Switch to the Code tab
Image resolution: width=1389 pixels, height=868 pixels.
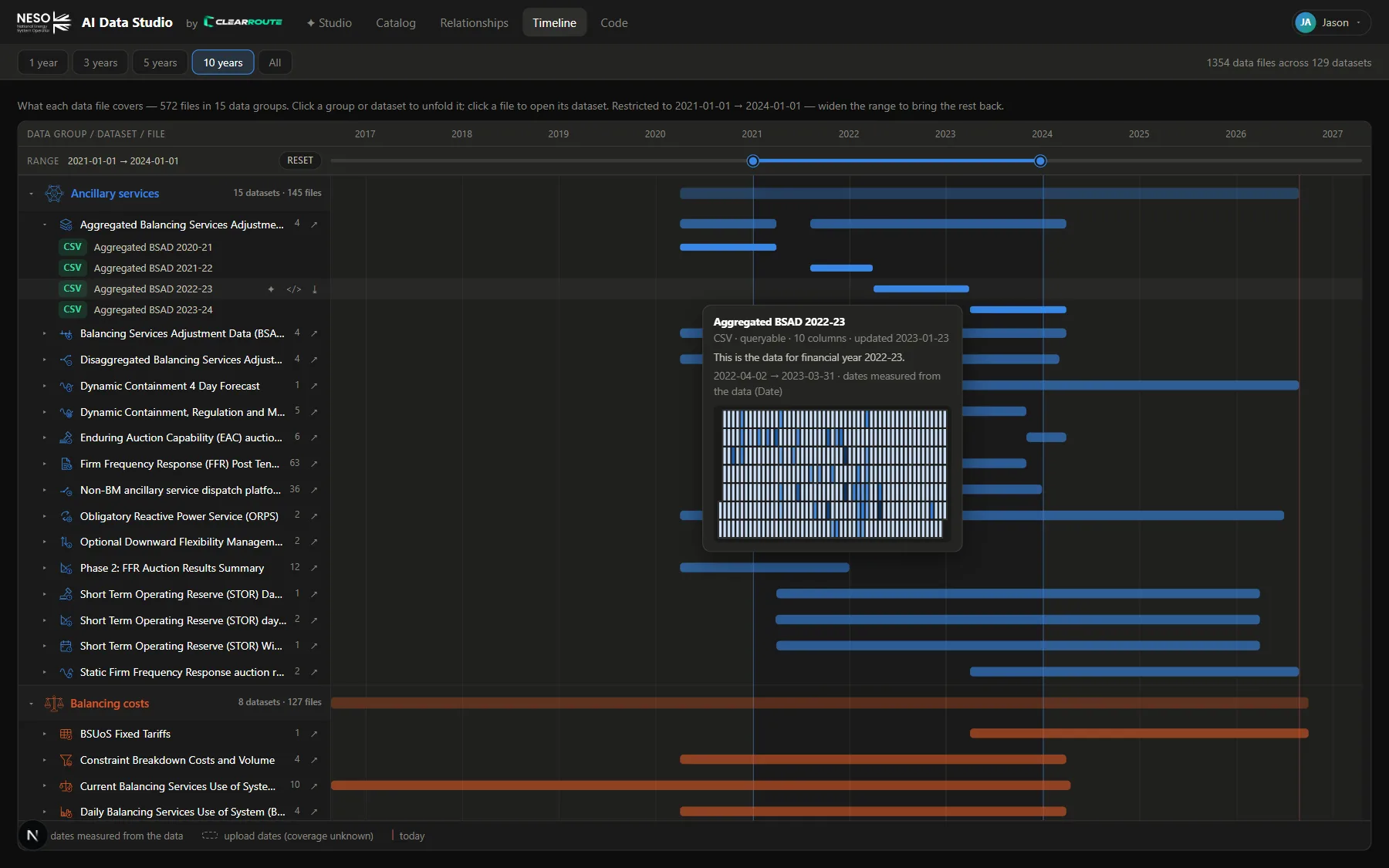pyautogui.click(x=614, y=22)
